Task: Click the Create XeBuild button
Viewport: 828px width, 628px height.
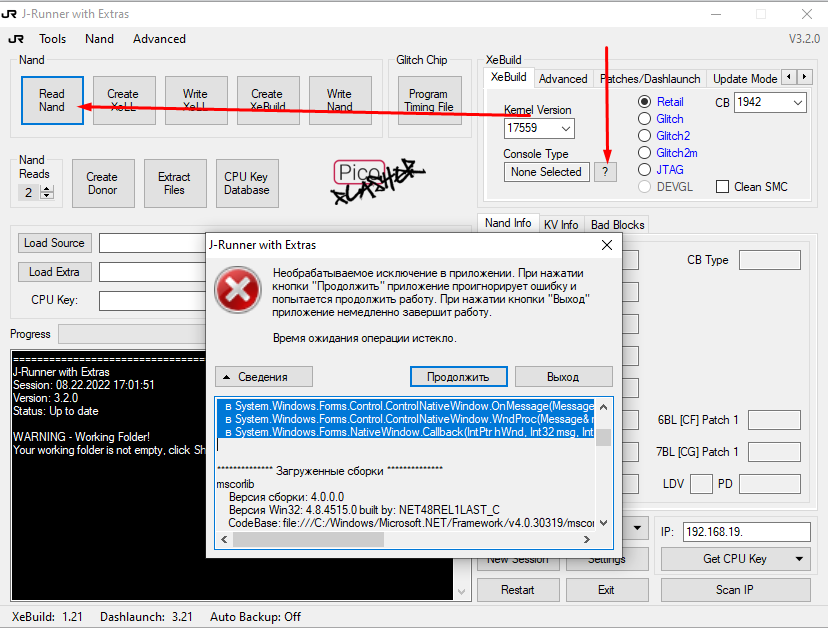Action: click(x=268, y=100)
